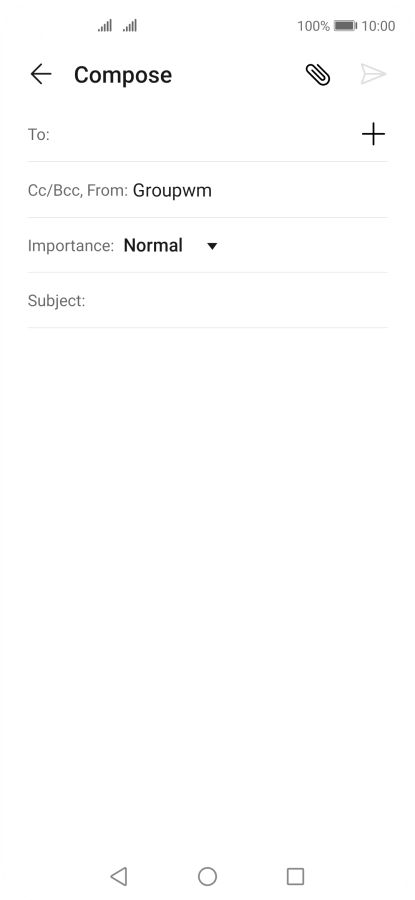This screenshot has width=415, height=900.
Task: Tap the Importance label
Action: [71, 246]
